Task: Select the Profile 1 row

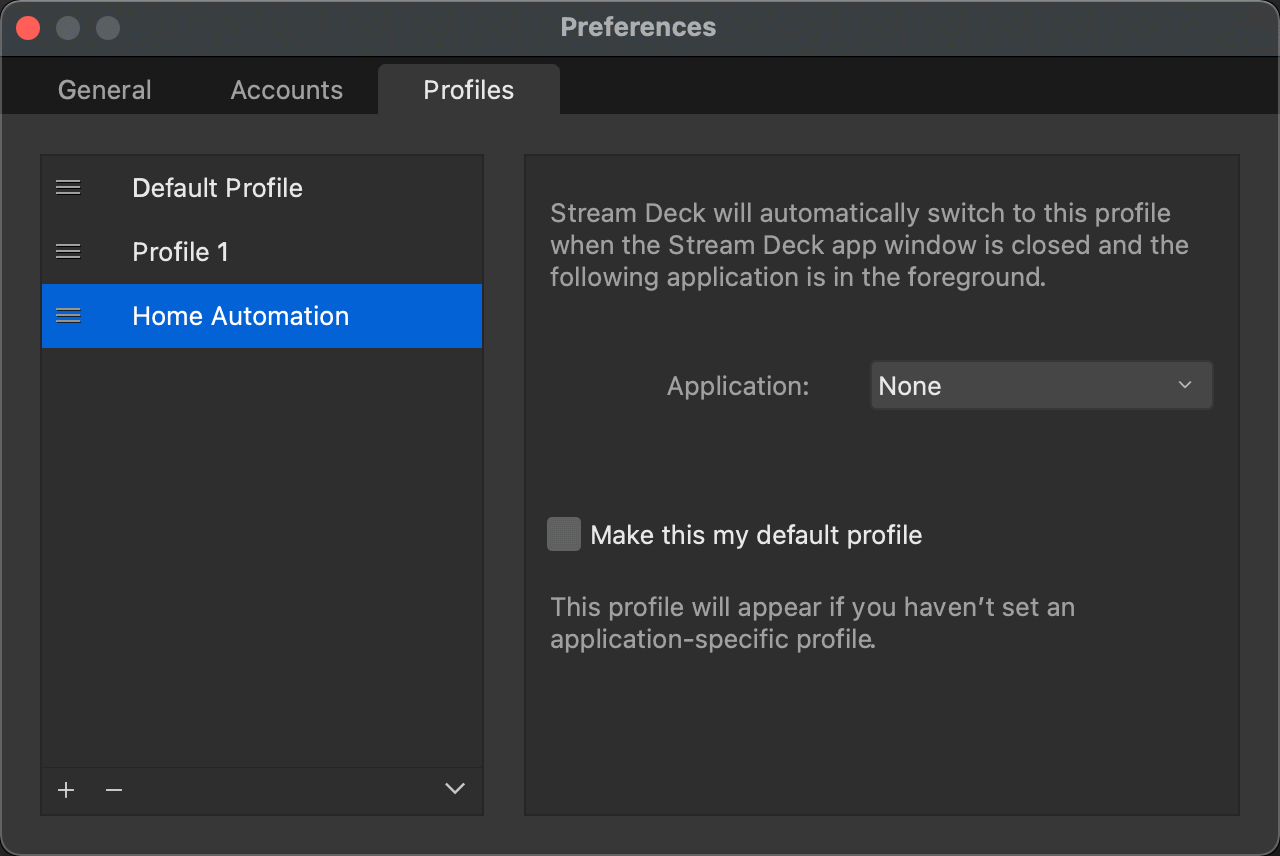Action: (x=262, y=252)
